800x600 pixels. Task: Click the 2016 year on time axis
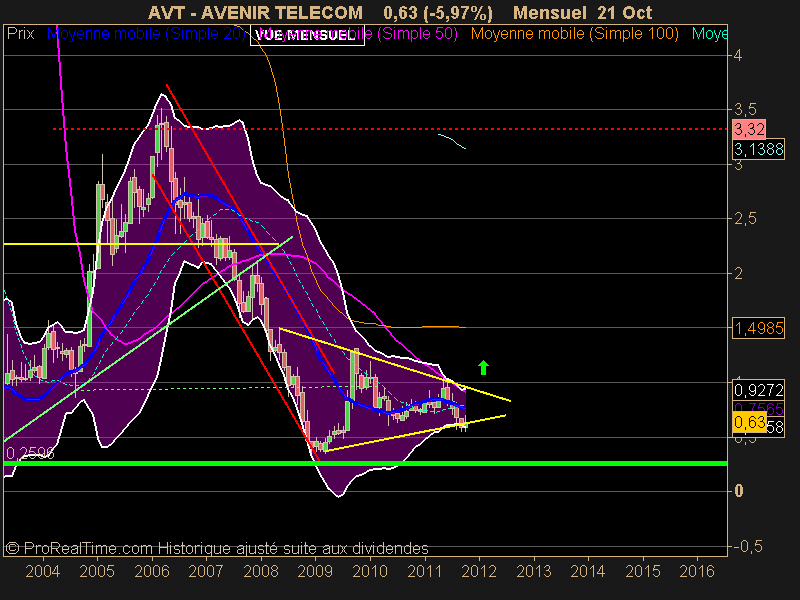(697, 571)
